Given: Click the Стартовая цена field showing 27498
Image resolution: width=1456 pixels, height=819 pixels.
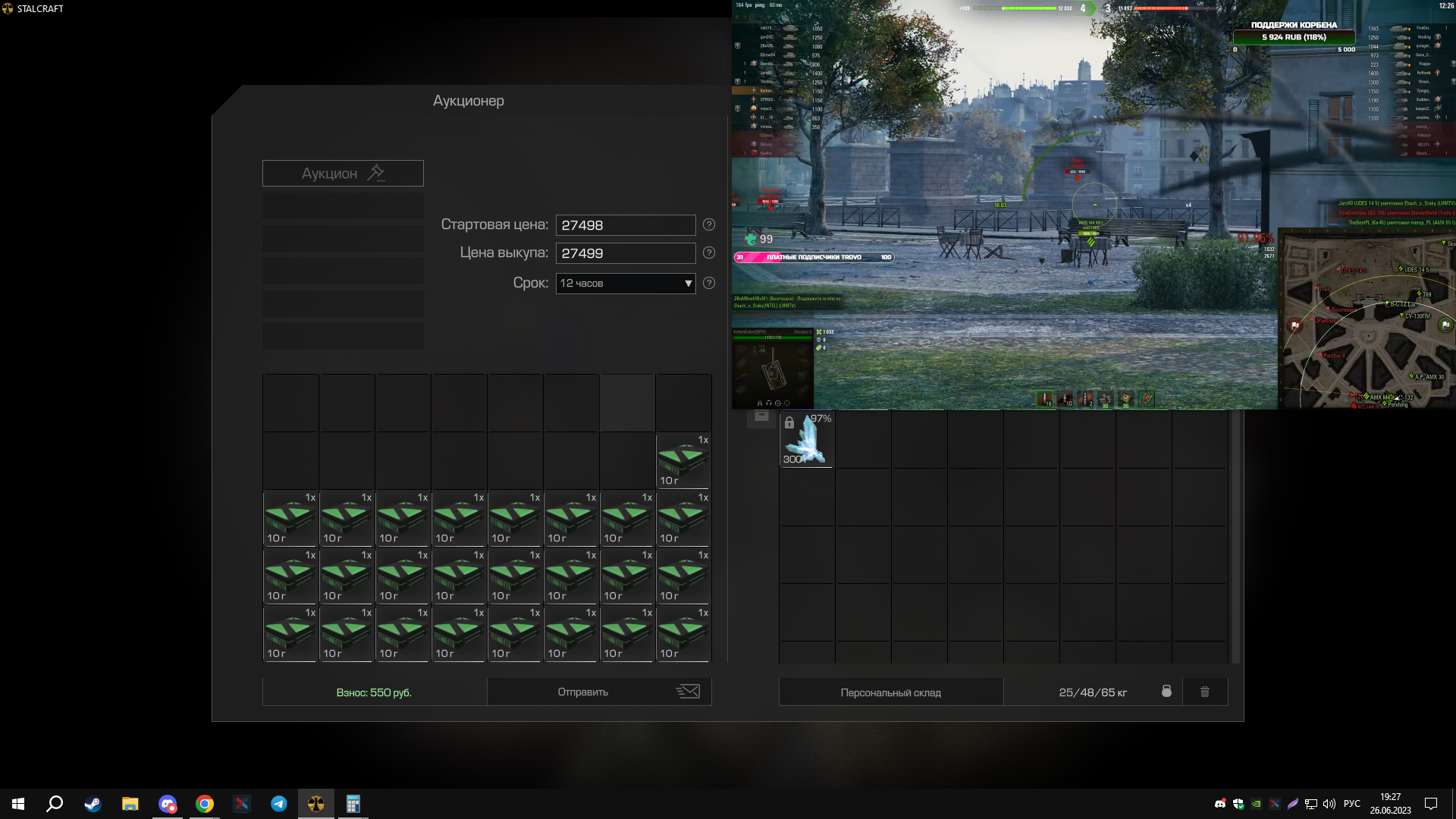Looking at the screenshot, I should tap(626, 225).
